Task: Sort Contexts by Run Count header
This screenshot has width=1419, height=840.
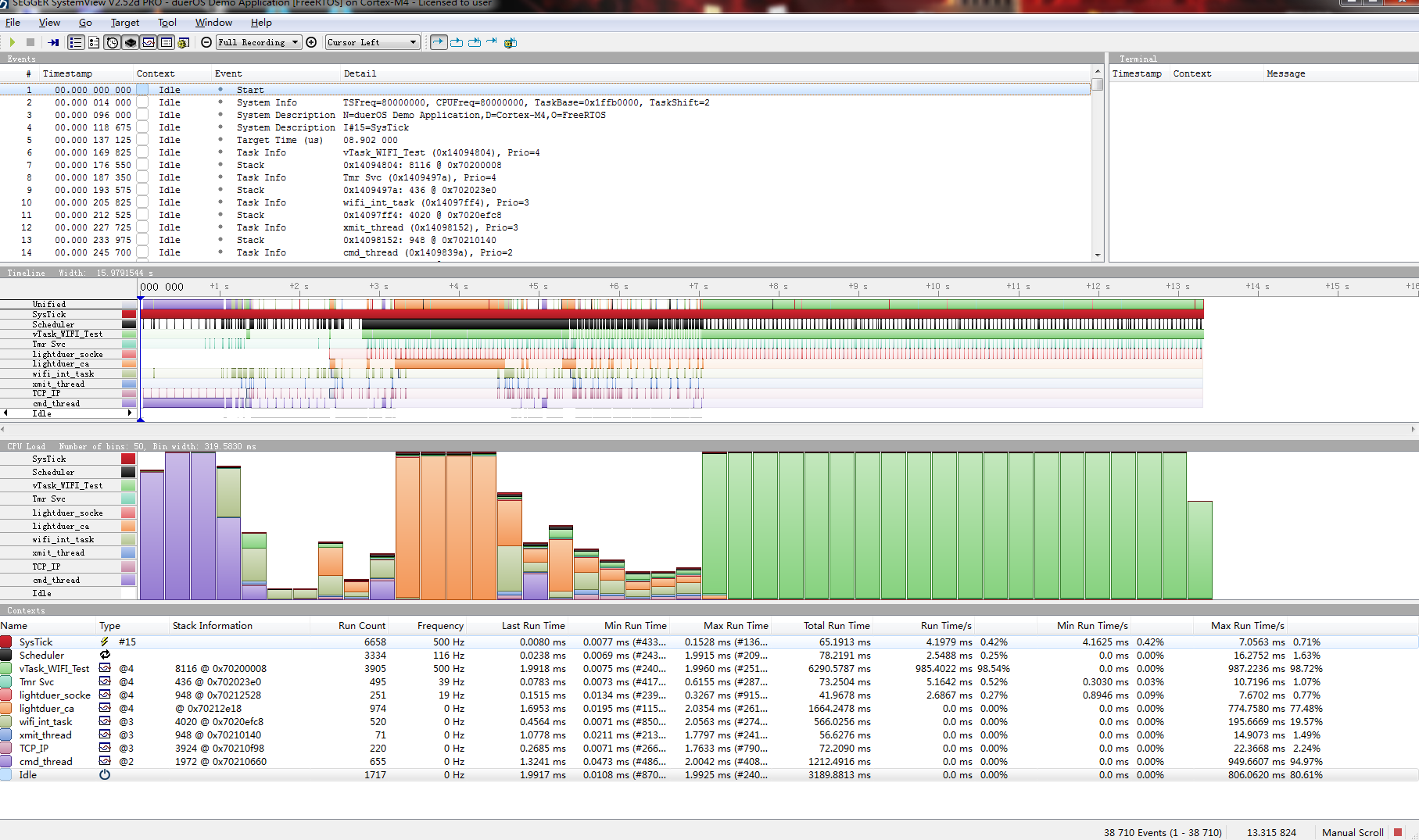Action: [362, 626]
